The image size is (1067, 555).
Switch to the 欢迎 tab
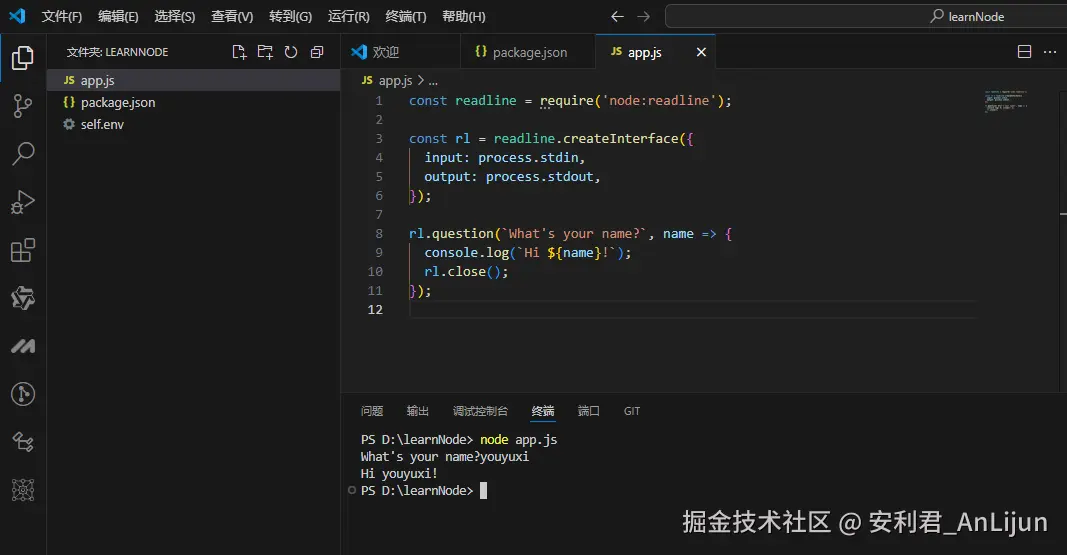click(400, 52)
